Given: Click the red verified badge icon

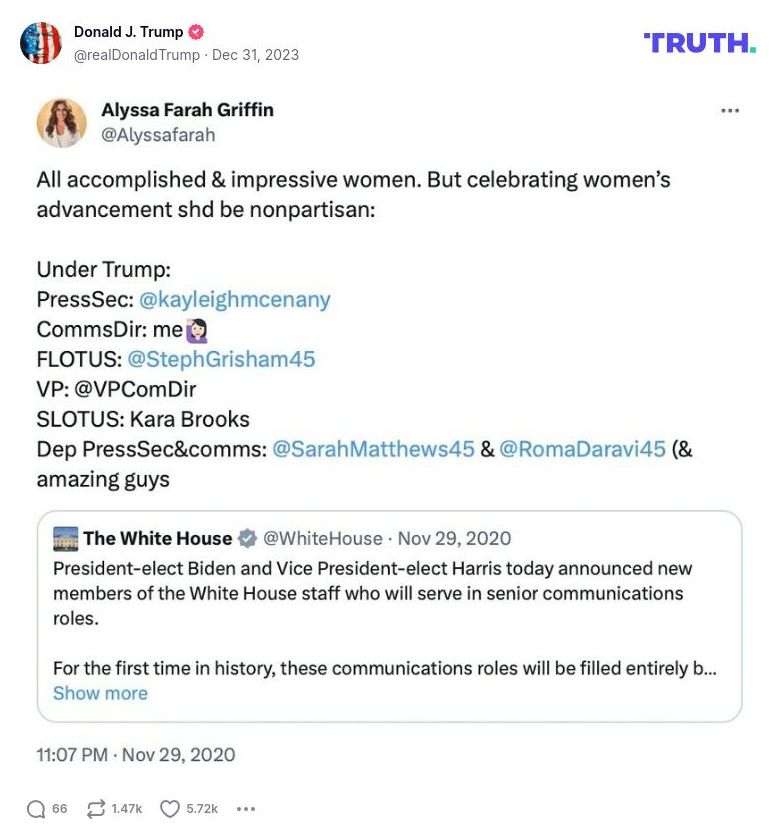Looking at the screenshot, I should point(197,32).
